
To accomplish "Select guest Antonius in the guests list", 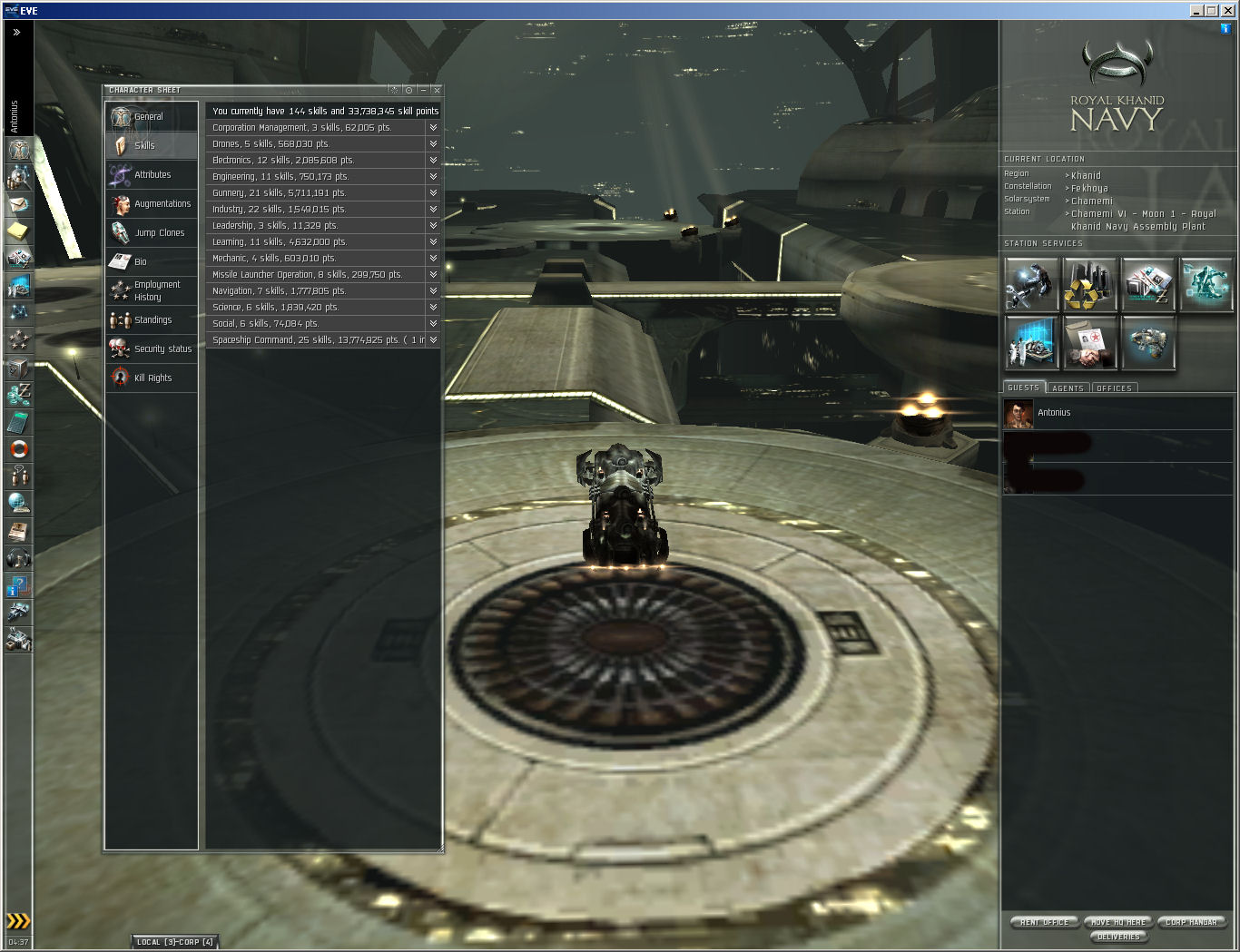I will coord(1117,414).
